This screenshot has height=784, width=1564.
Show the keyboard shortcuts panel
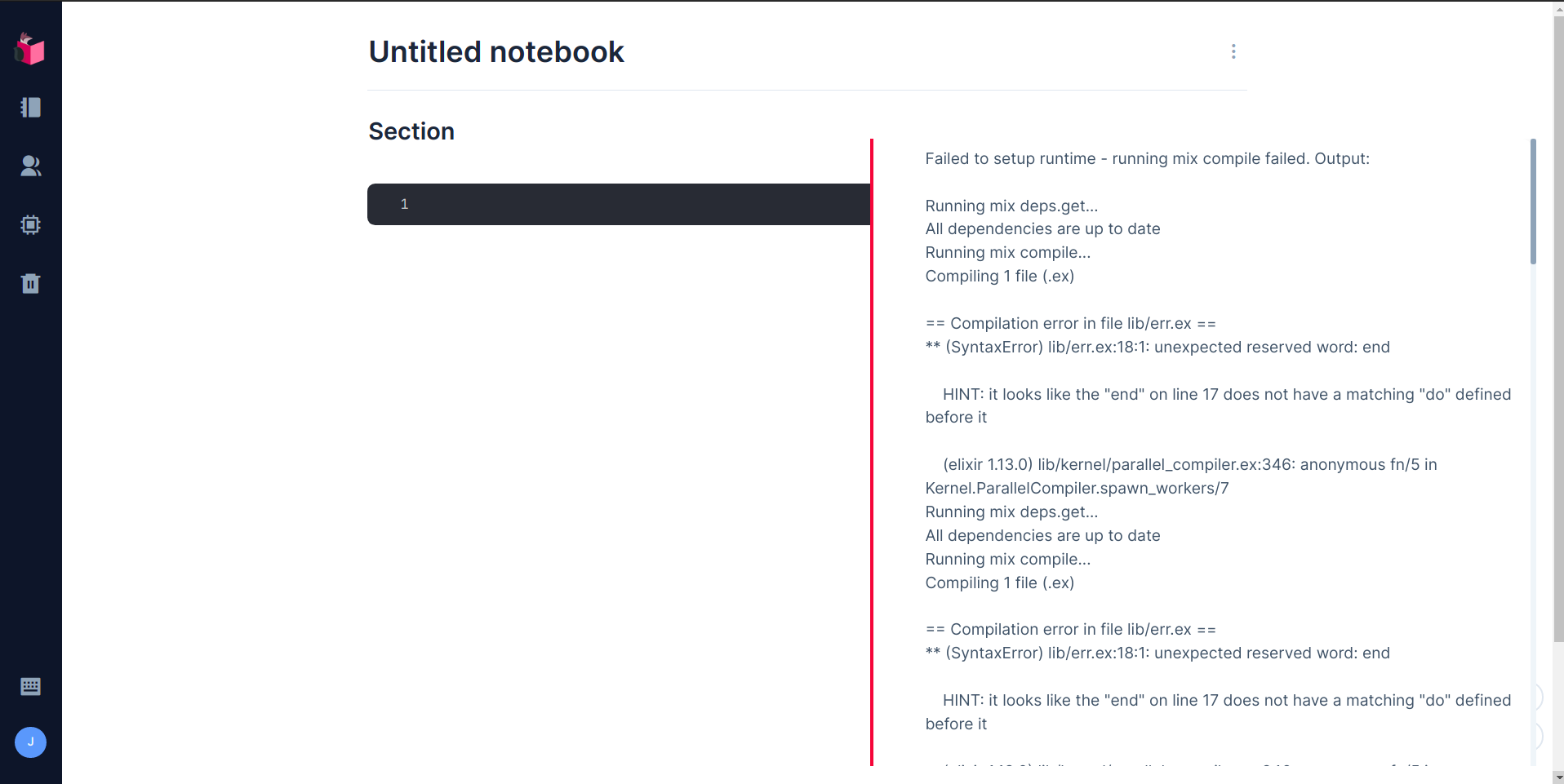pos(30,686)
